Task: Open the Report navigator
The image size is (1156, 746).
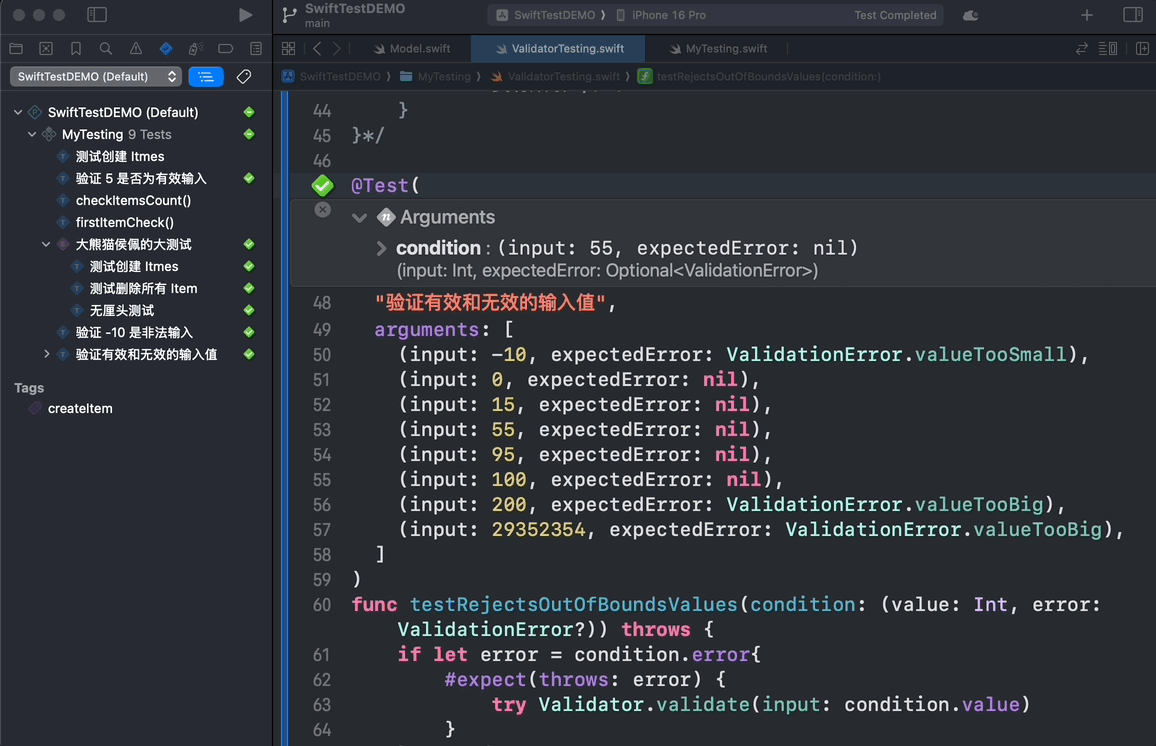Action: (256, 48)
